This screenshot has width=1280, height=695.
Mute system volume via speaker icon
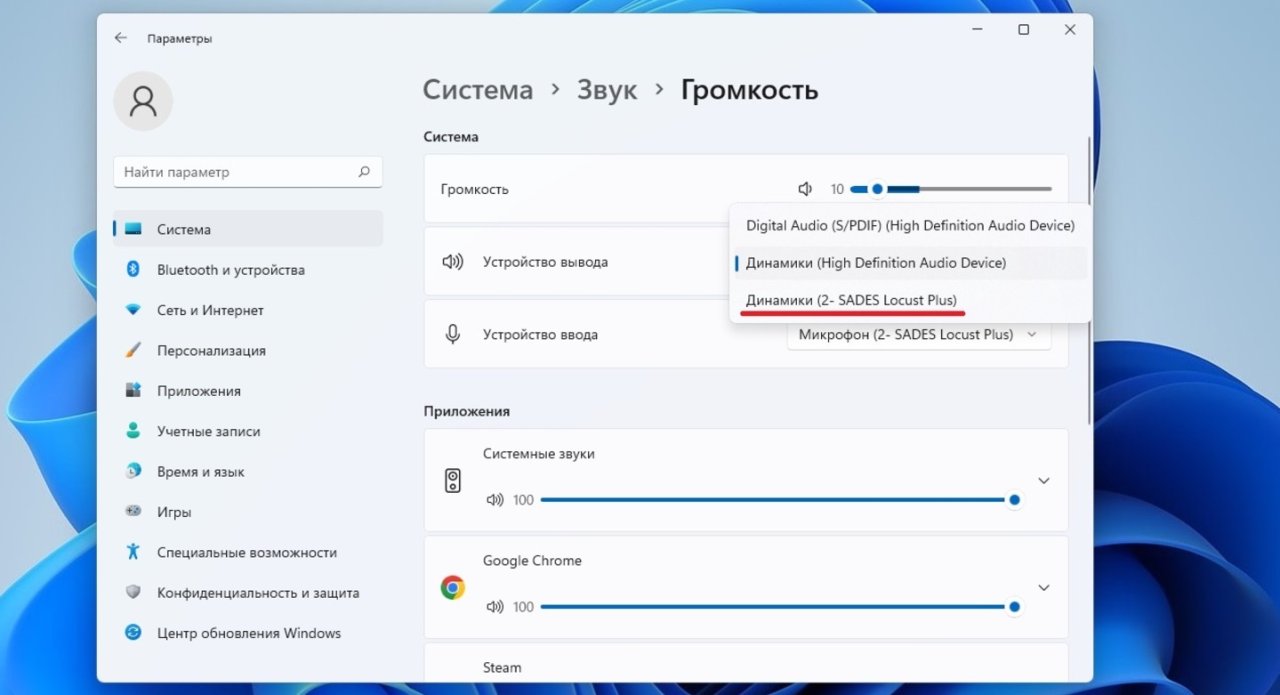(x=805, y=189)
